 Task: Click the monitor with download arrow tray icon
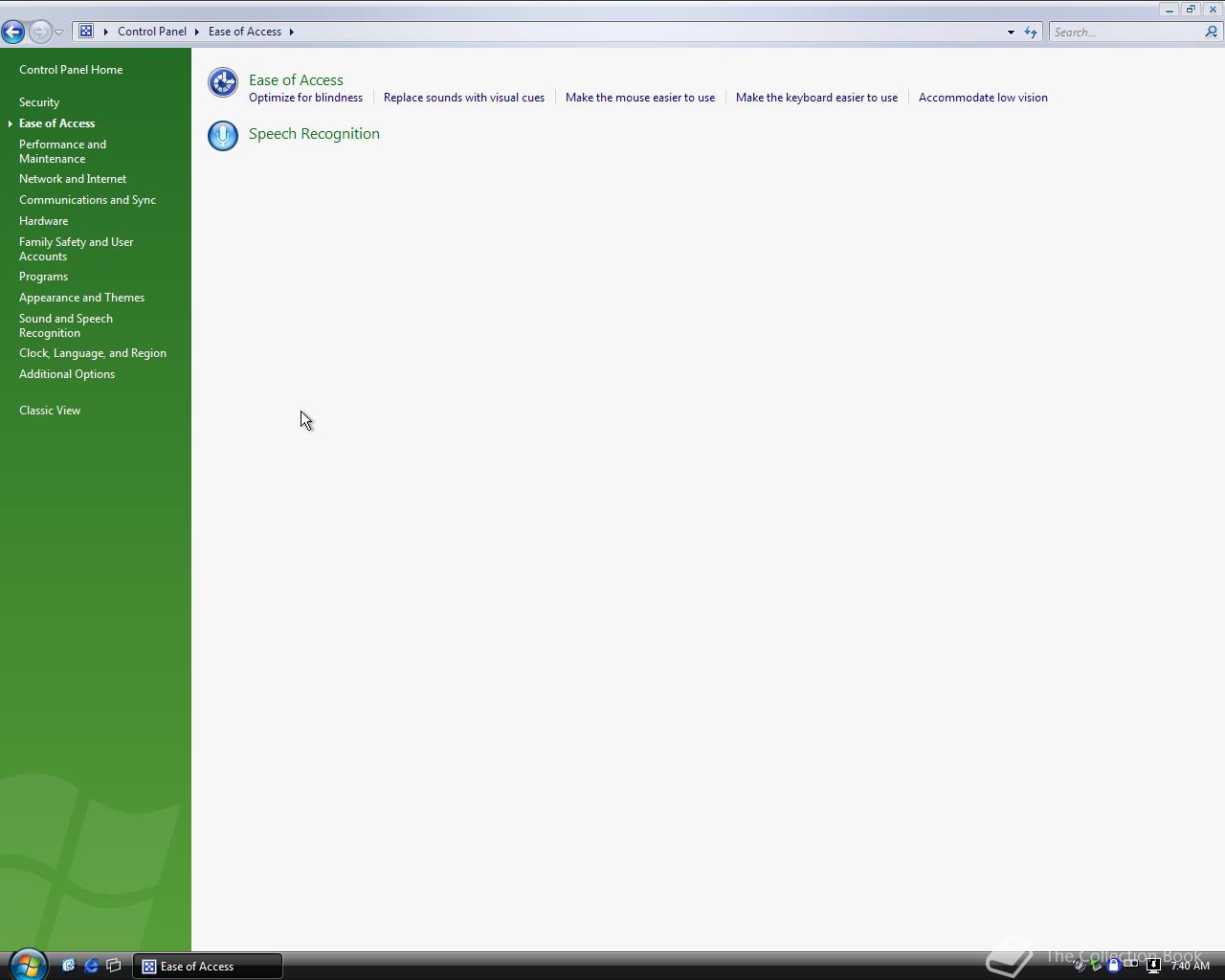[1153, 966]
